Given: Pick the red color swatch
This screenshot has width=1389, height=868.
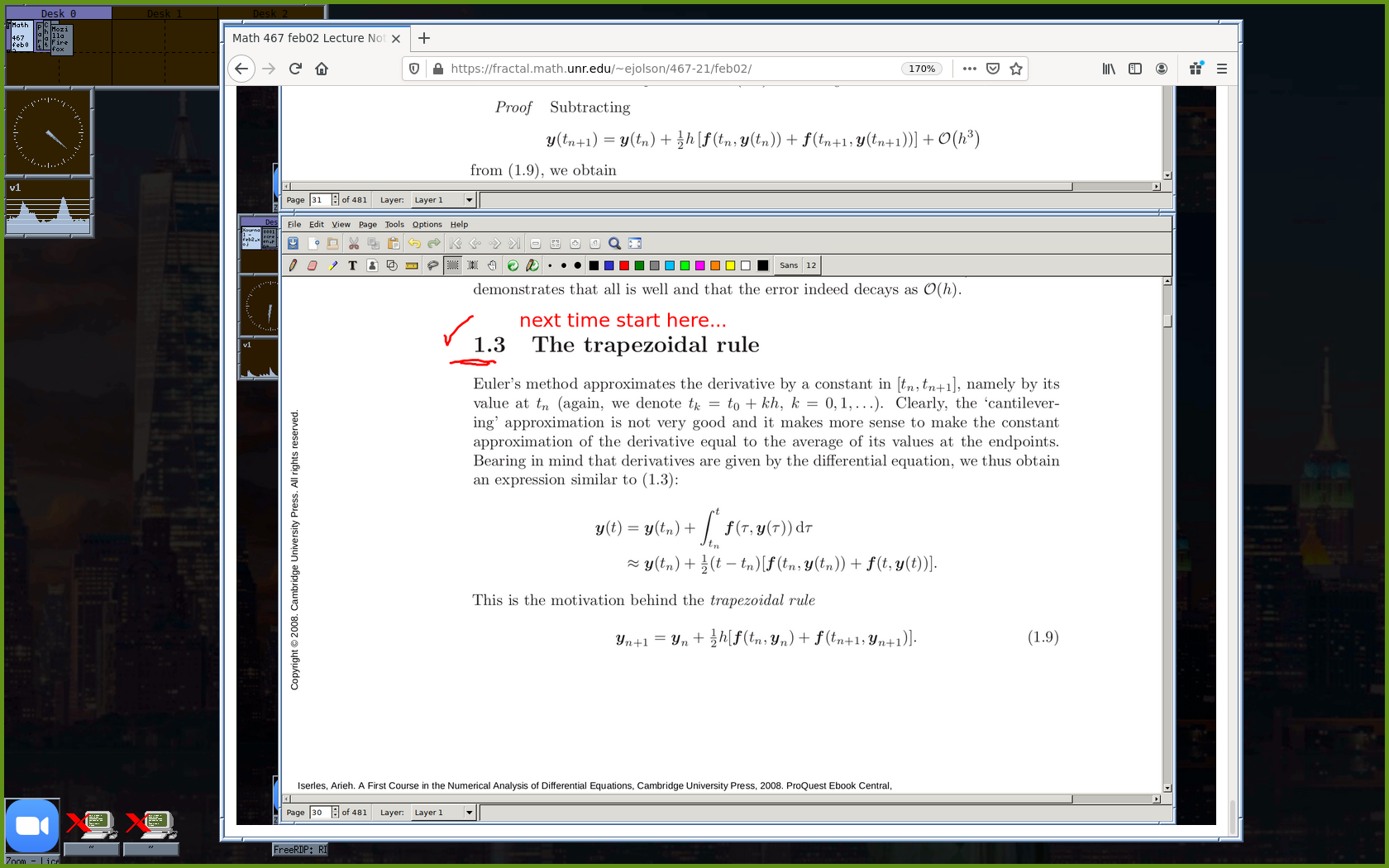Looking at the screenshot, I should [624, 265].
